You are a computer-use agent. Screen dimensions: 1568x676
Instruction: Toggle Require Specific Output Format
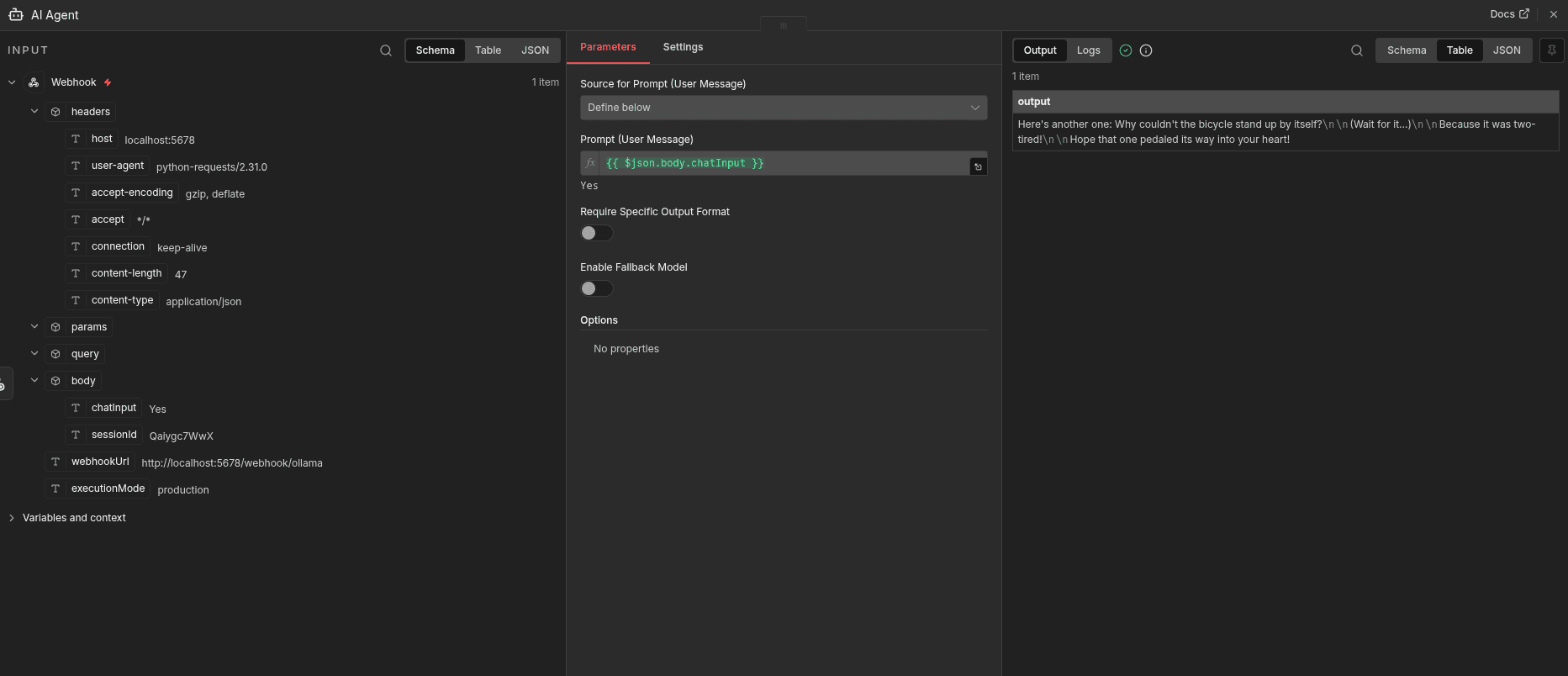point(597,233)
